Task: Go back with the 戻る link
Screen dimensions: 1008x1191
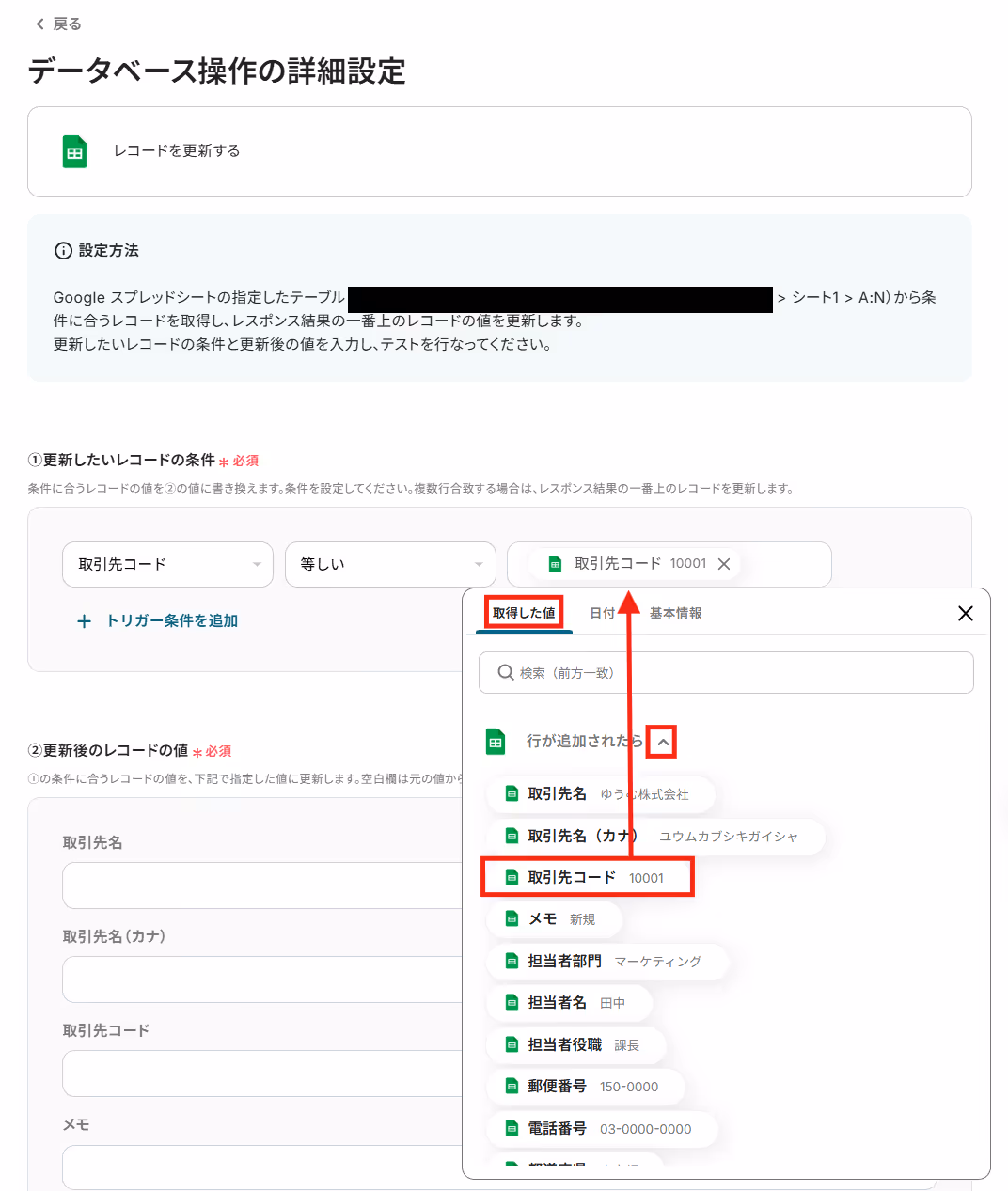Action: pos(58,24)
